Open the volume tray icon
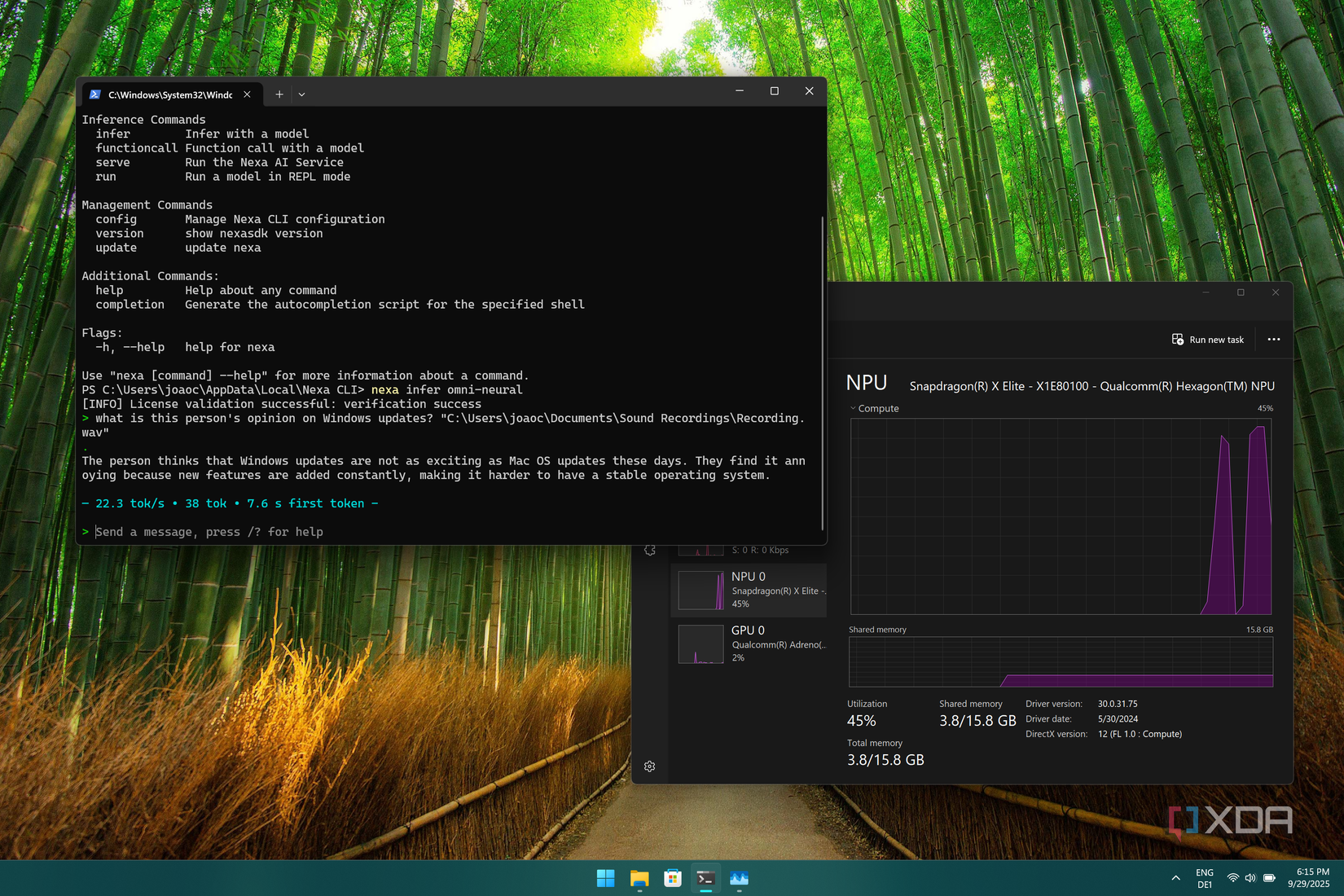The width and height of the screenshot is (1344, 896). pos(1250,878)
